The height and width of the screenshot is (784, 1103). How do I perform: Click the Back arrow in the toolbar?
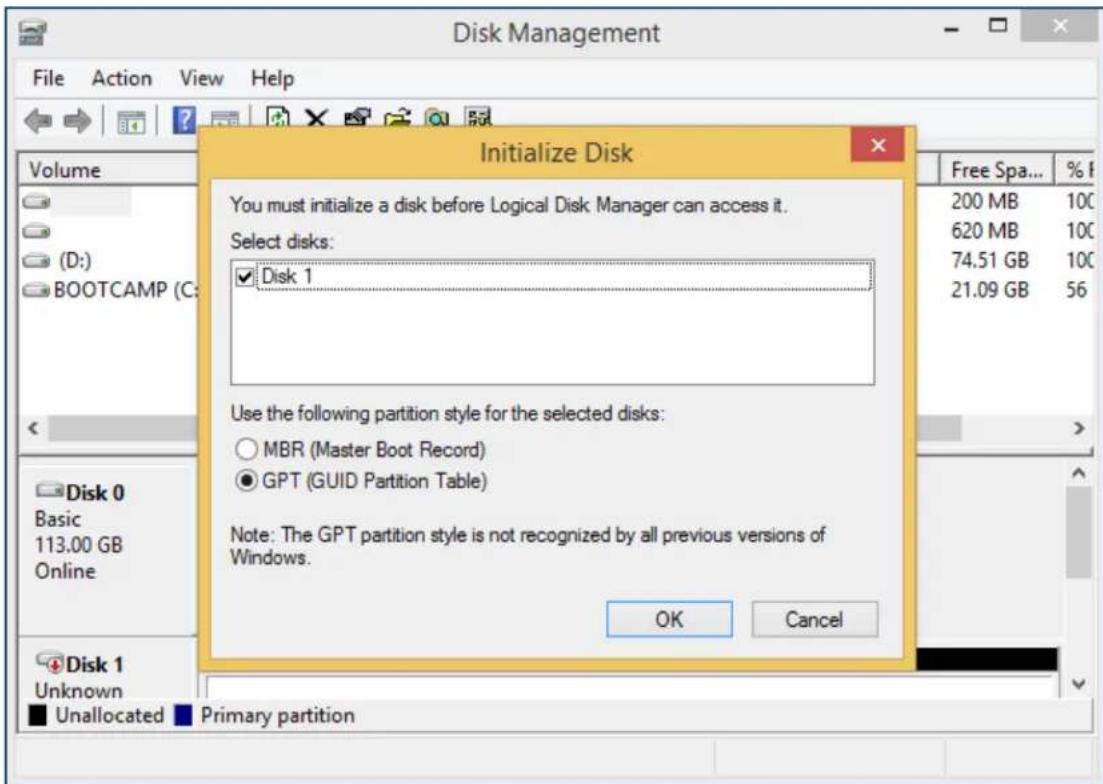[38, 121]
